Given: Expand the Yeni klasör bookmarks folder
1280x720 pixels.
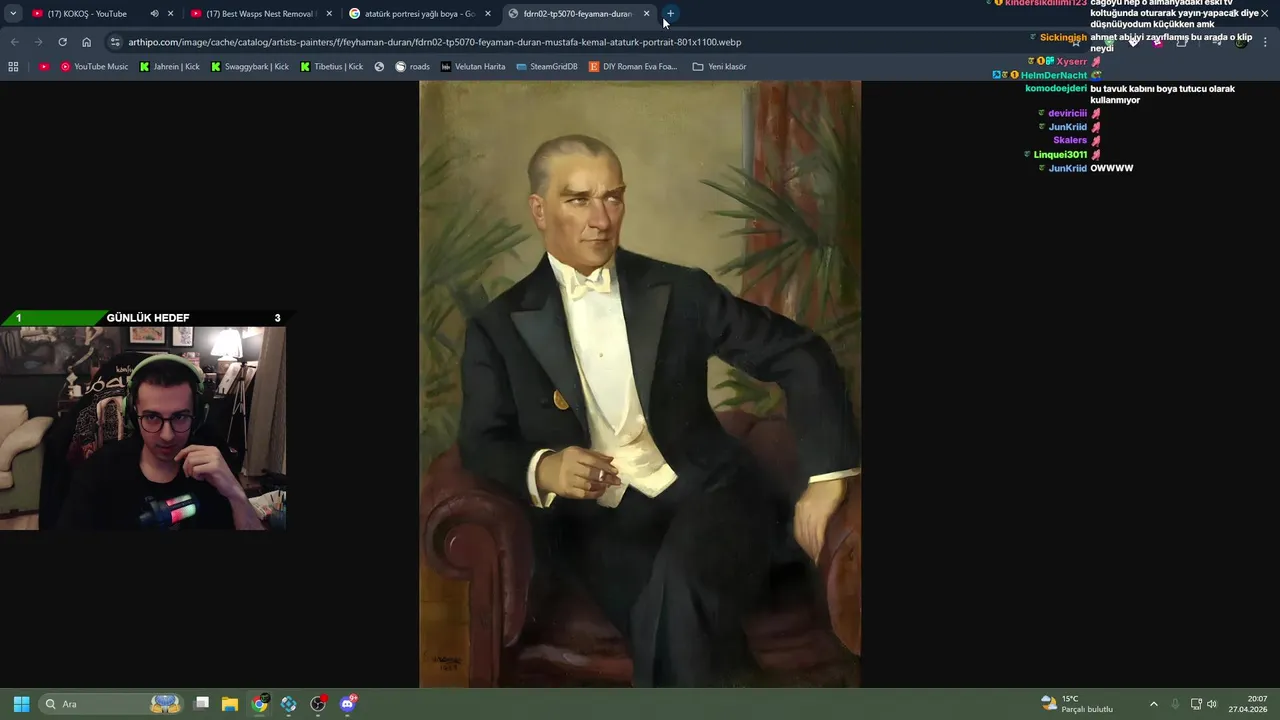Looking at the screenshot, I should pos(719,67).
